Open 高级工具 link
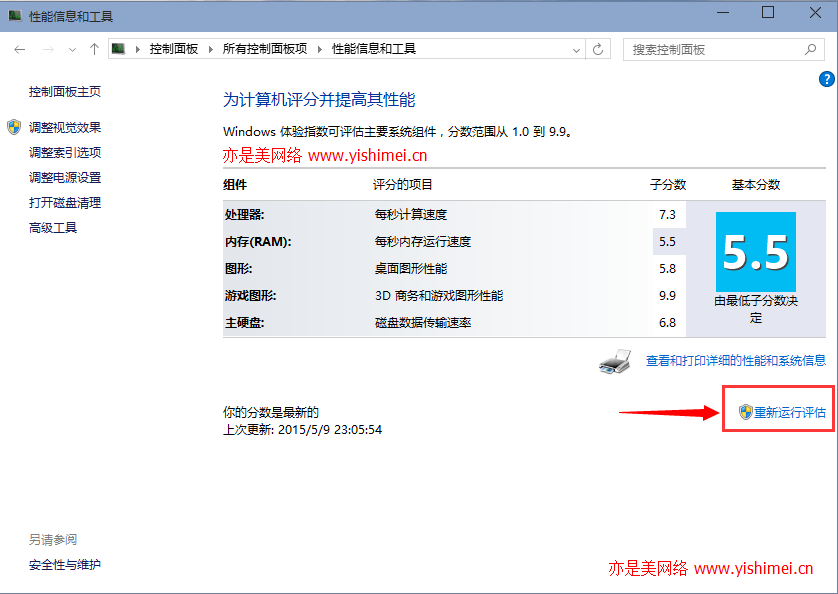The image size is (838, 594). coord(53,228)
